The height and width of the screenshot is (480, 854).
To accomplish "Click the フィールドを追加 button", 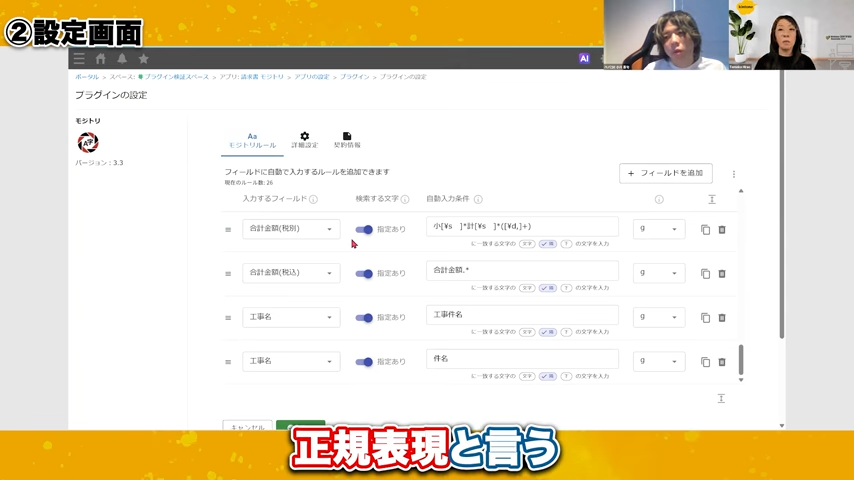I will (666, 173).
